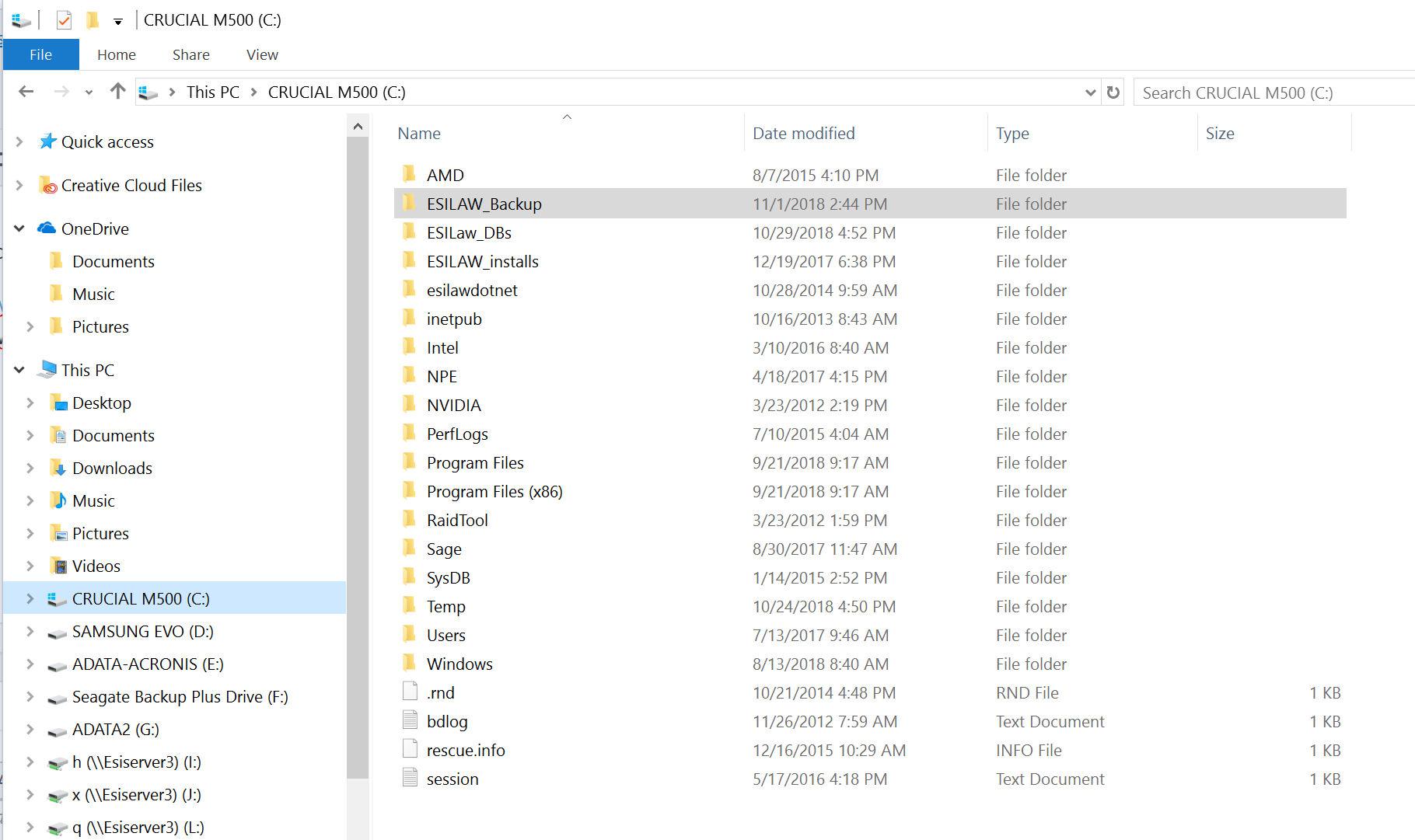The height and width of the screenshot is (840, 1415).
Task: Click navigation pane scrollbar up arrow
Action: 358,126
